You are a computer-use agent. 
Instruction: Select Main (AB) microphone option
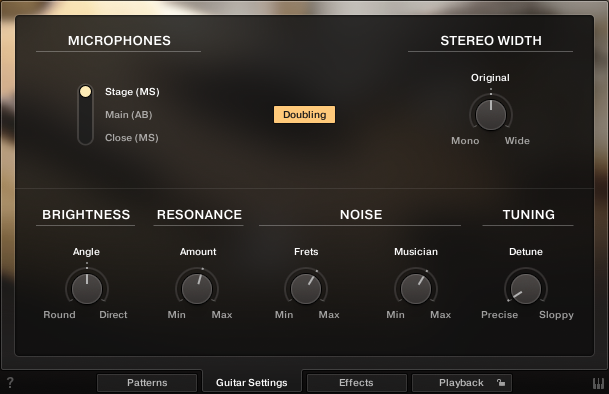129,115
